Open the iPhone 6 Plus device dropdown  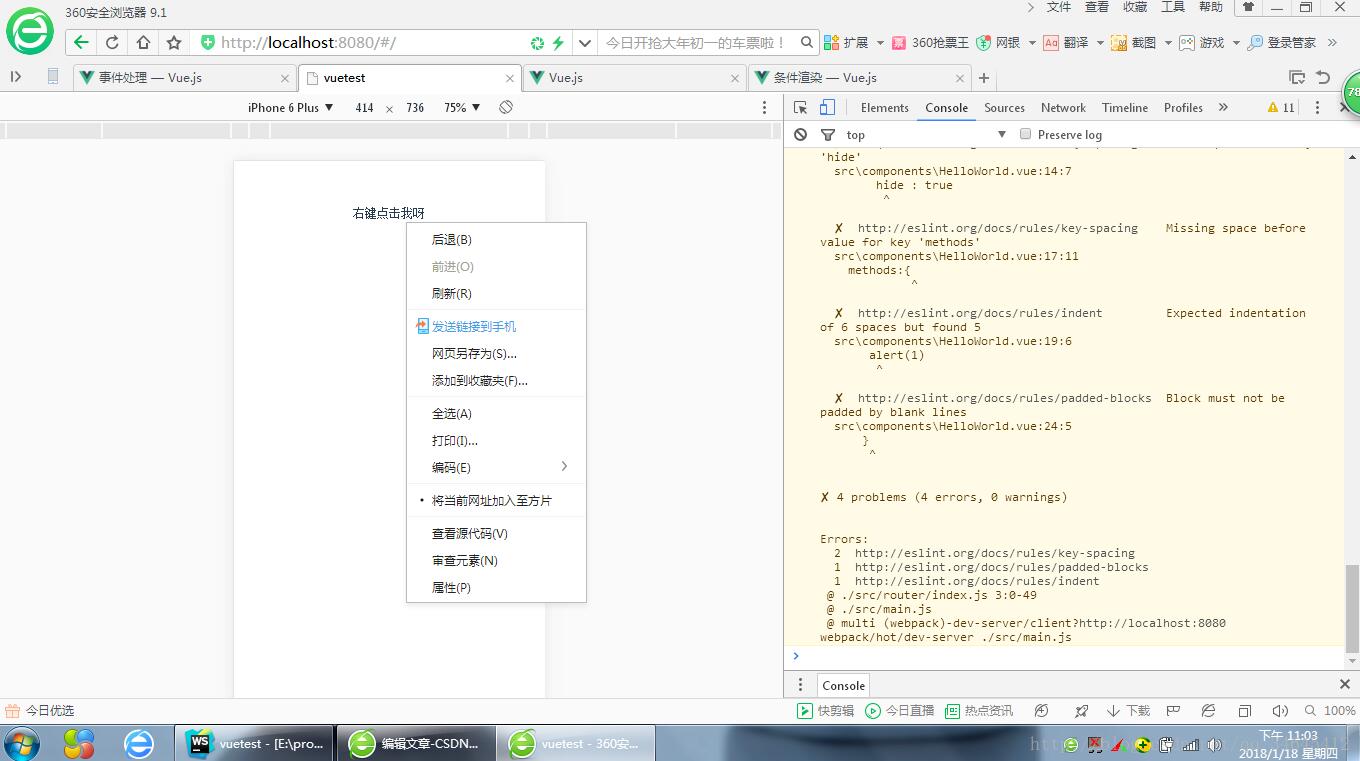(x=289, y=107)
